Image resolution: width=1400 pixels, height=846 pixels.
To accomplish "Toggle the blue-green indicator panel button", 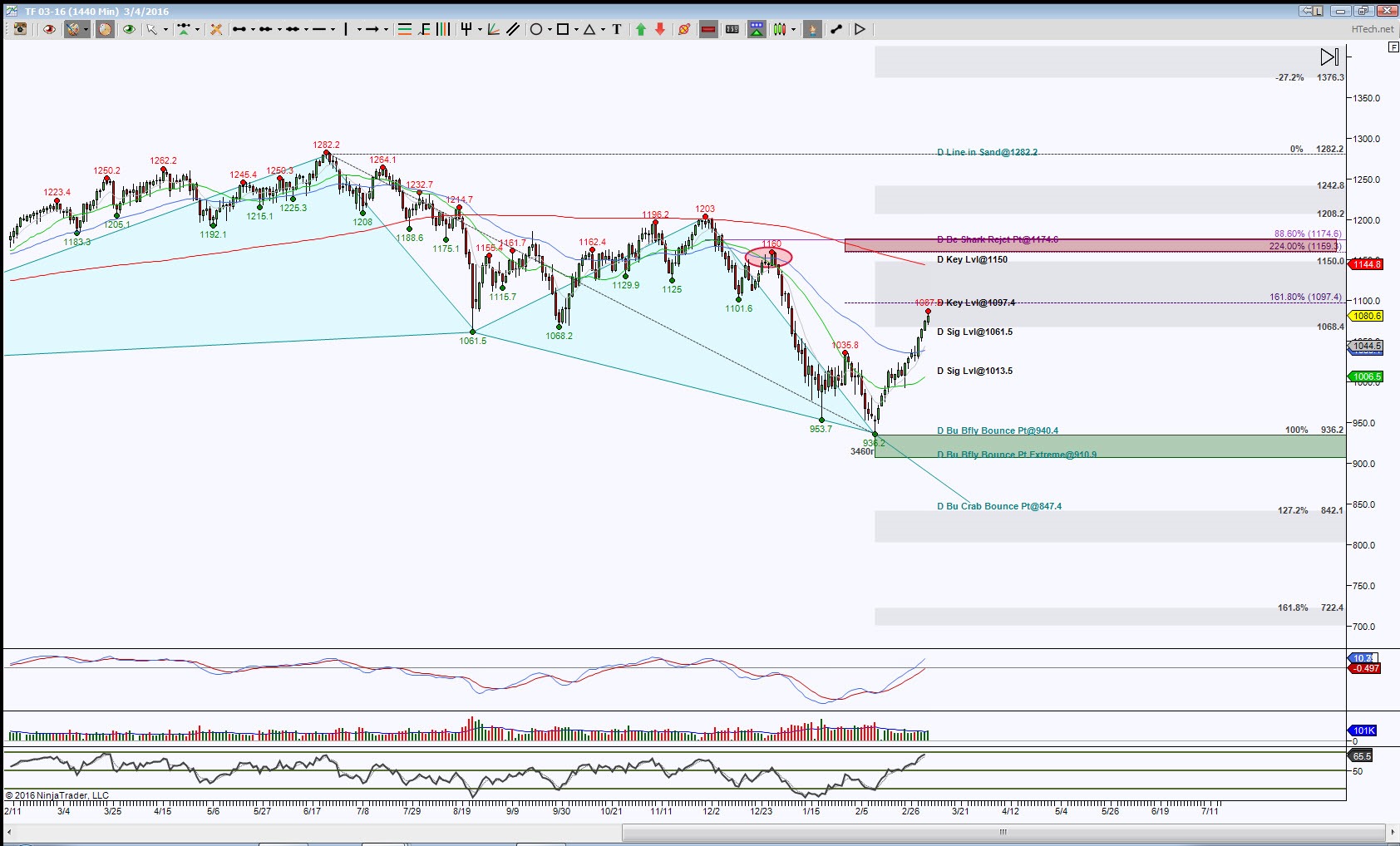I will click(x=757, y=29).
